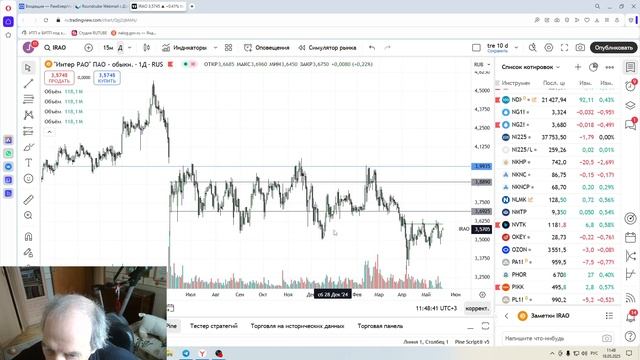This screenshot has width=640, height=360.
Task: Open the emoji icons tool
Action: click(x=28, y=178)
